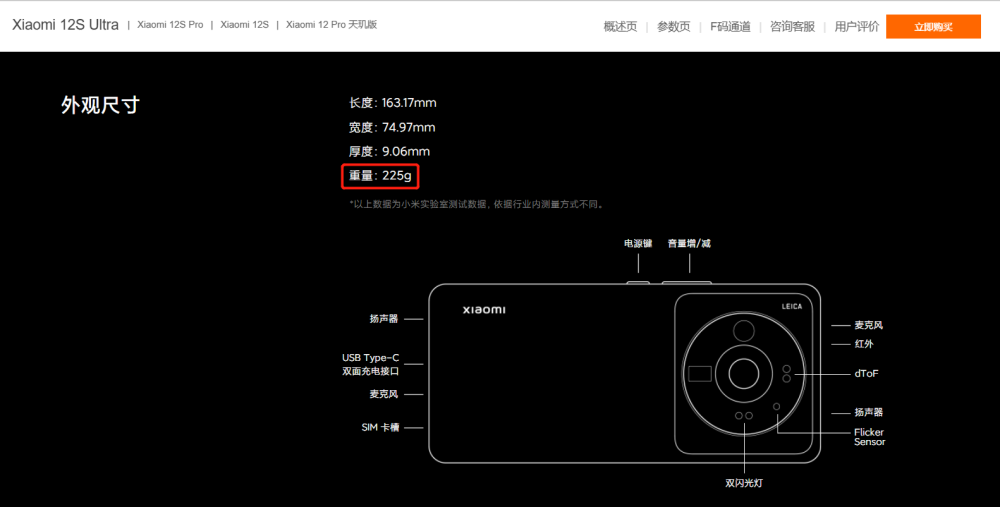Click the USB Type-C 双面充电接口 label
The image size is (1000, 507).
371,364
